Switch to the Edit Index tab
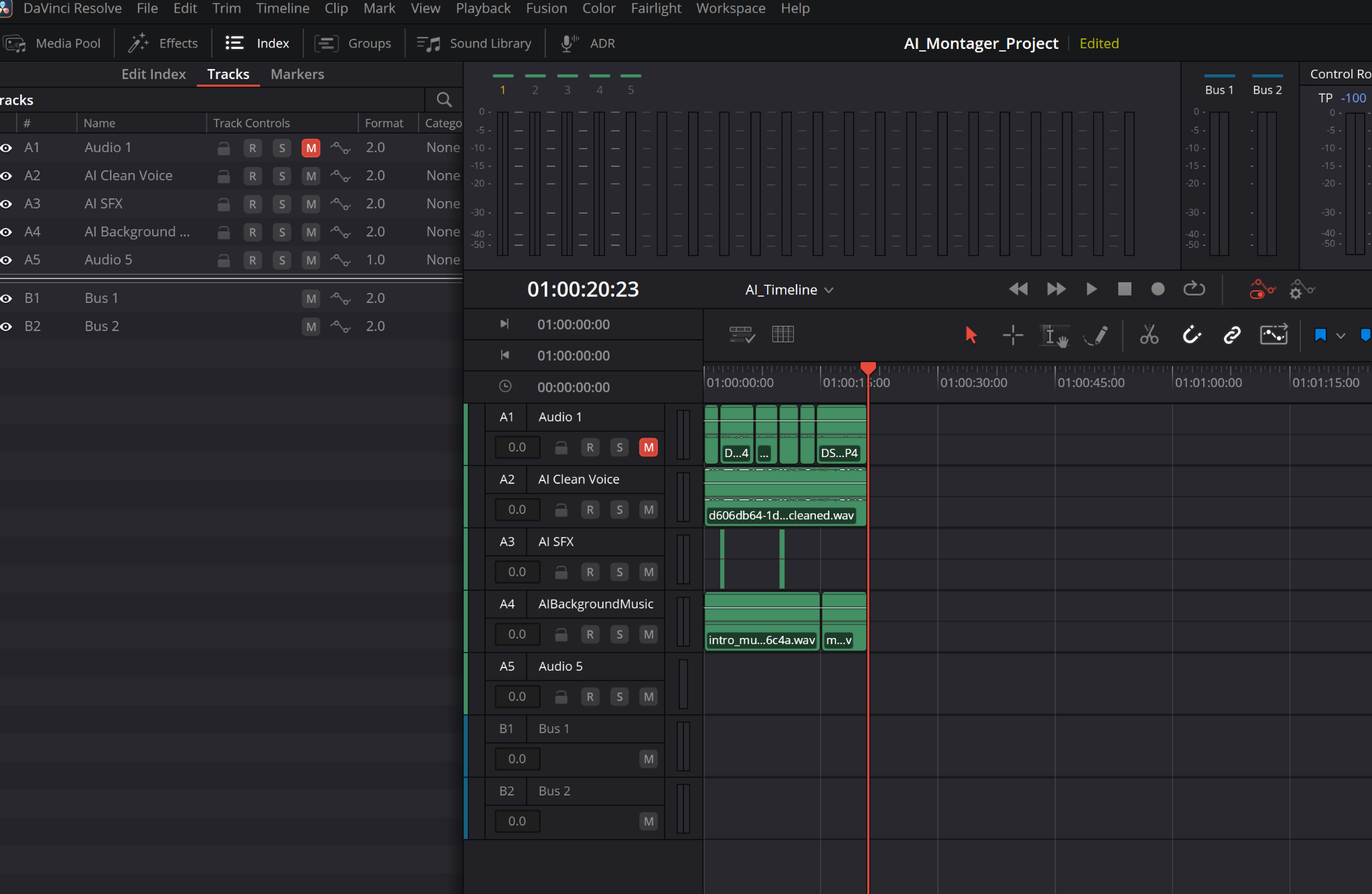The image size is (1372, 894). tap(153, 74)
